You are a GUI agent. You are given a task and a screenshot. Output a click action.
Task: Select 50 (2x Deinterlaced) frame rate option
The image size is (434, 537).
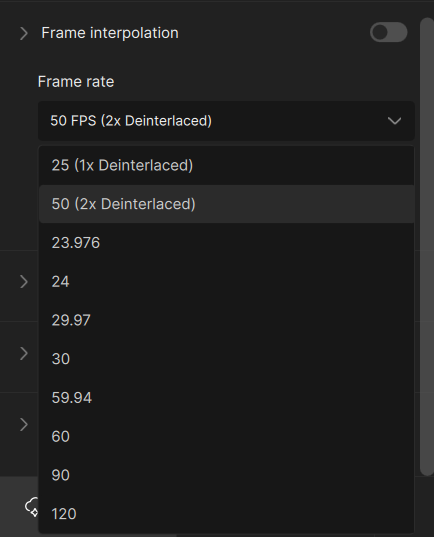pyautogui.click(x=226, y=204)
